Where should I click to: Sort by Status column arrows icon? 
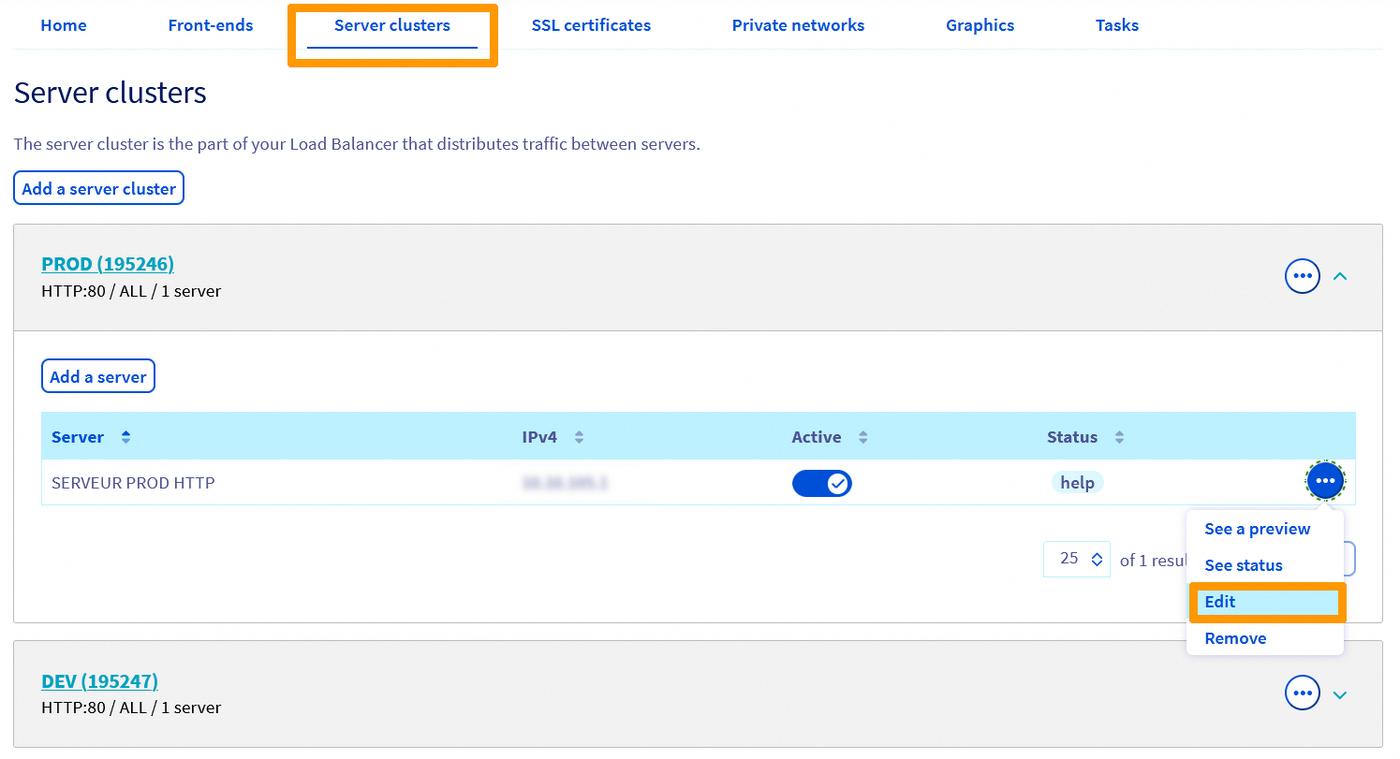click(1119, 437)
